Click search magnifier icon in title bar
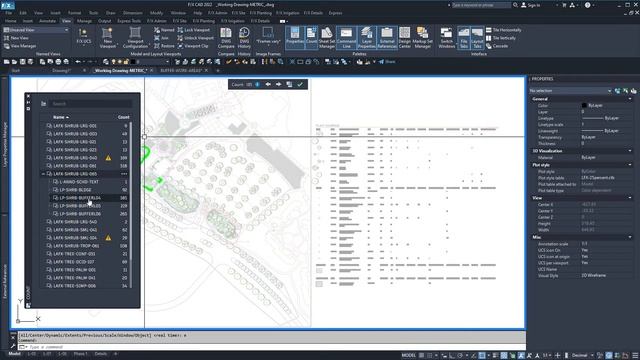The image size is (640, 360). [x=516, y=5]
